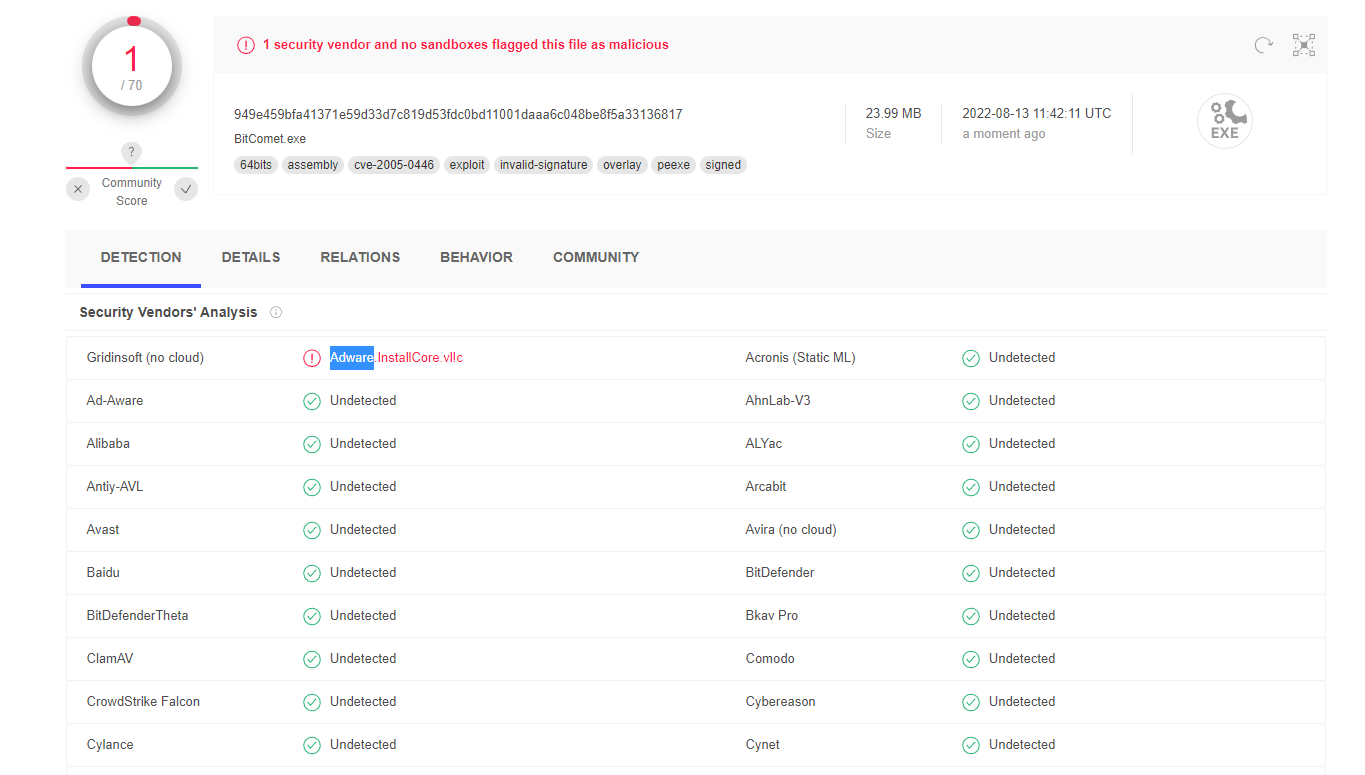Vote the file as harmless with check button
Viewport: 1365px width, 775px height.
186,190
